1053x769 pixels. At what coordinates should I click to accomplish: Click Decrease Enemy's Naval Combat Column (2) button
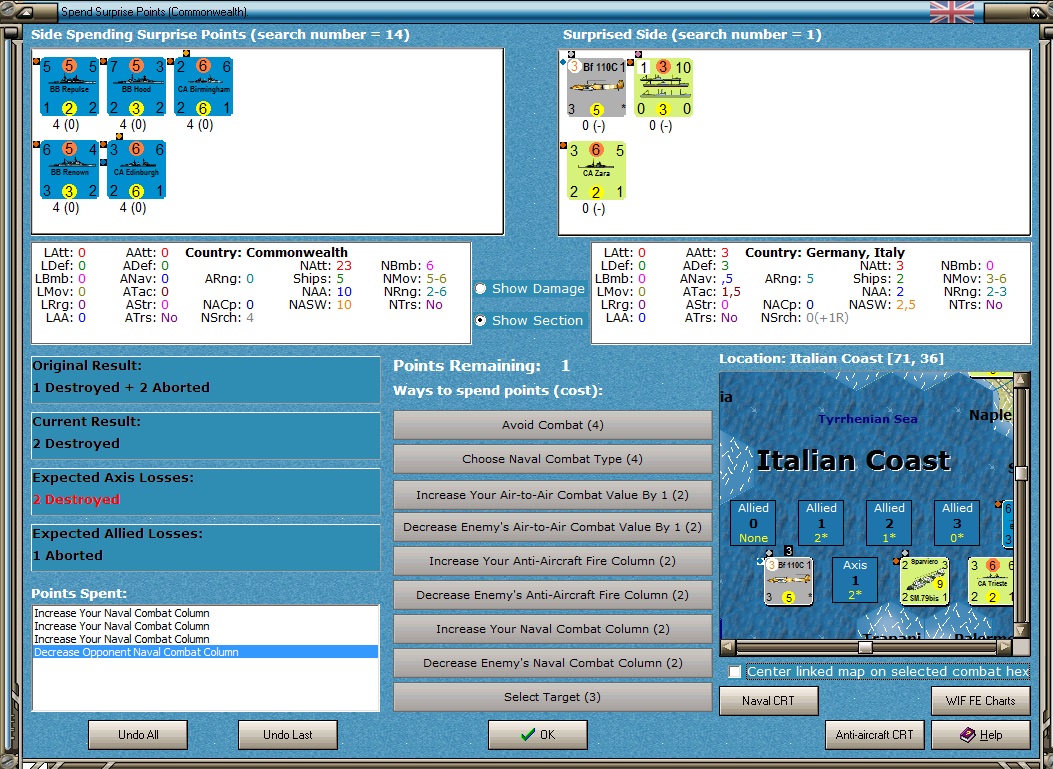(x=553, y=663)
